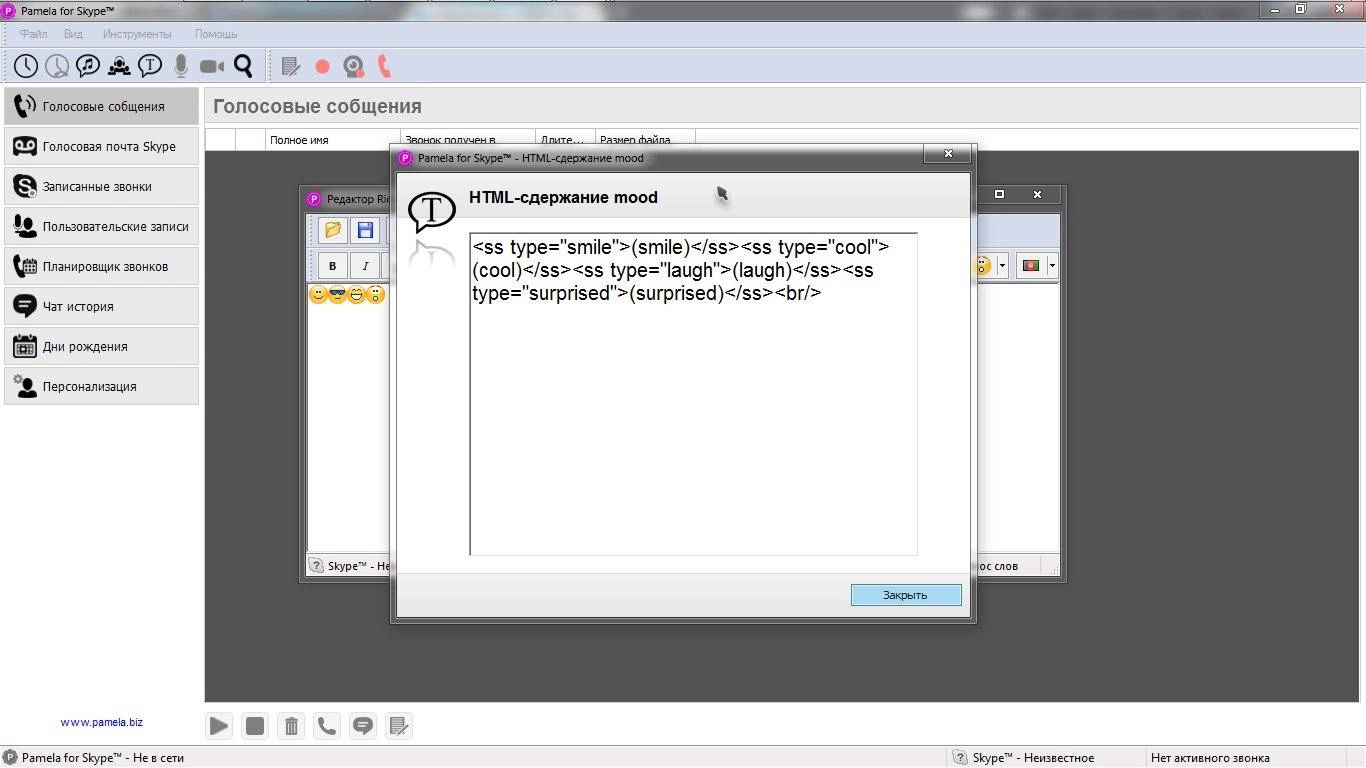Open the Помощь menu
This screenshot has width=1366, height=768.
(x=216, y=34)
